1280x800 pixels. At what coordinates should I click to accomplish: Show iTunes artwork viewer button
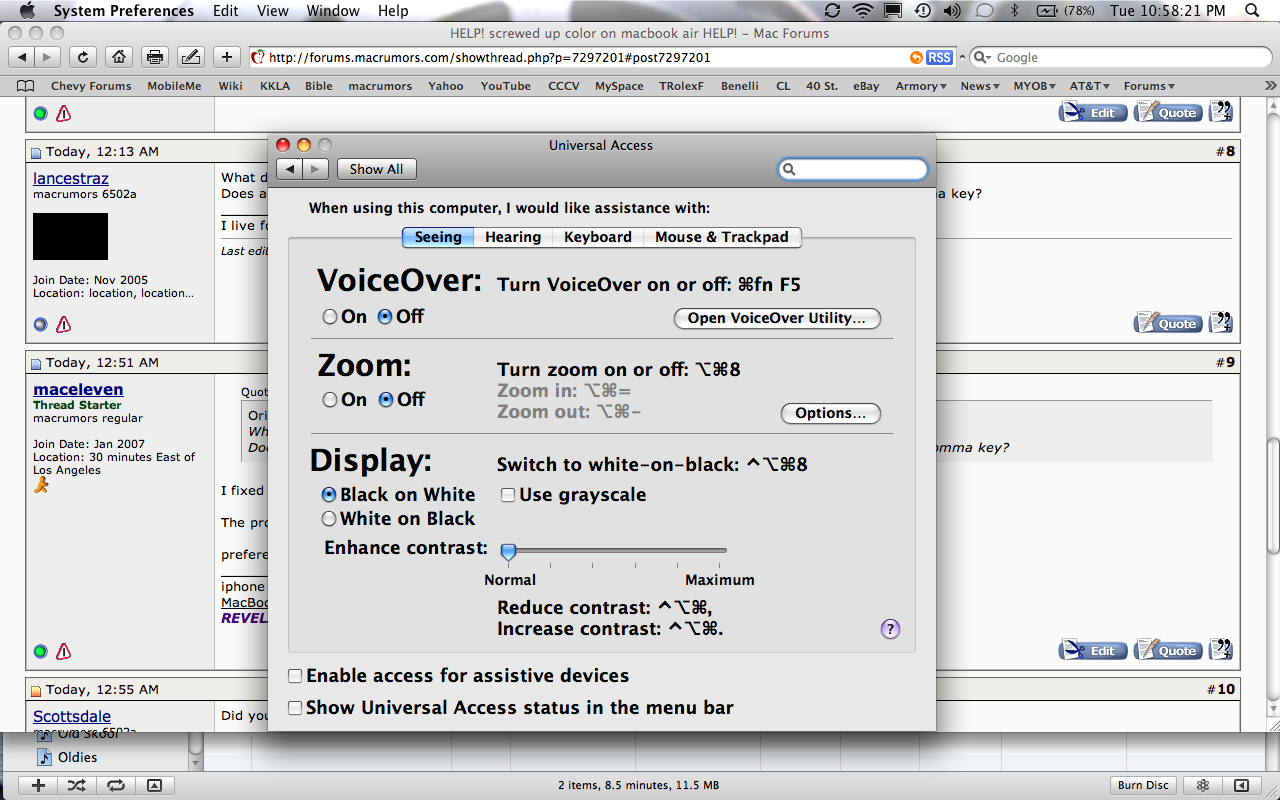[x=154, y=785]
